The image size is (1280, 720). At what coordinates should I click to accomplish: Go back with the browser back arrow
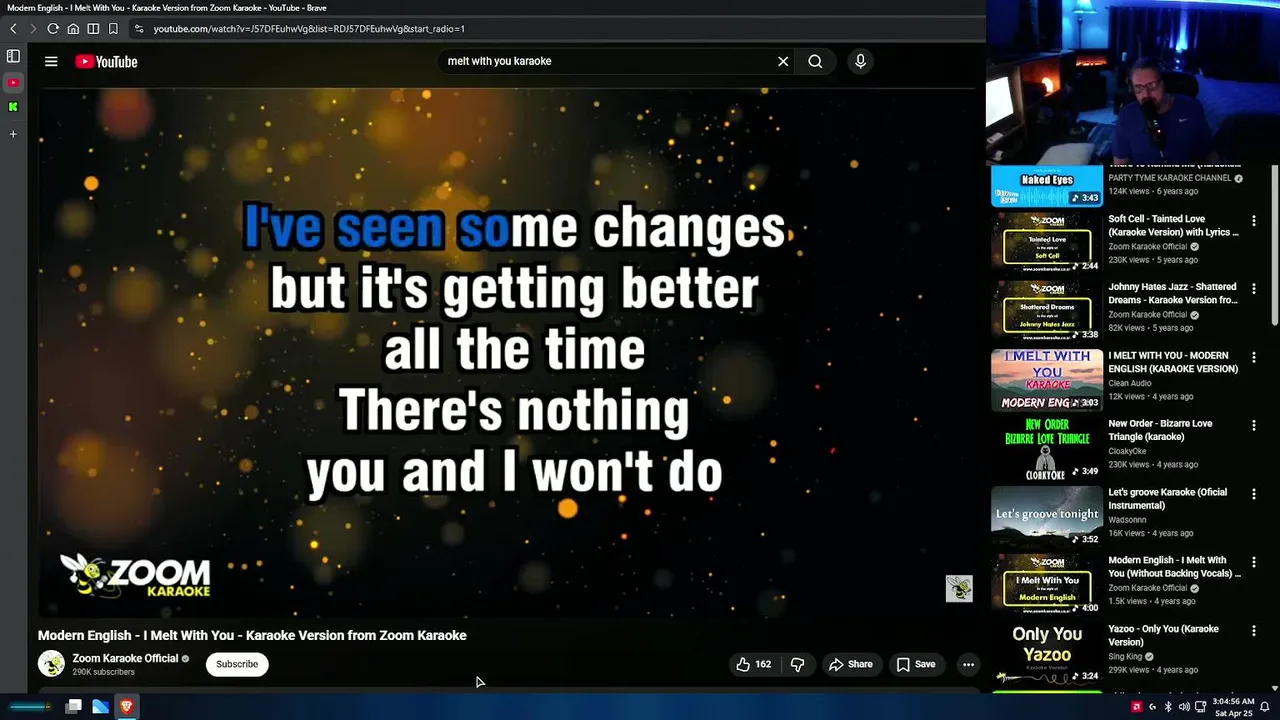(13, 29)
